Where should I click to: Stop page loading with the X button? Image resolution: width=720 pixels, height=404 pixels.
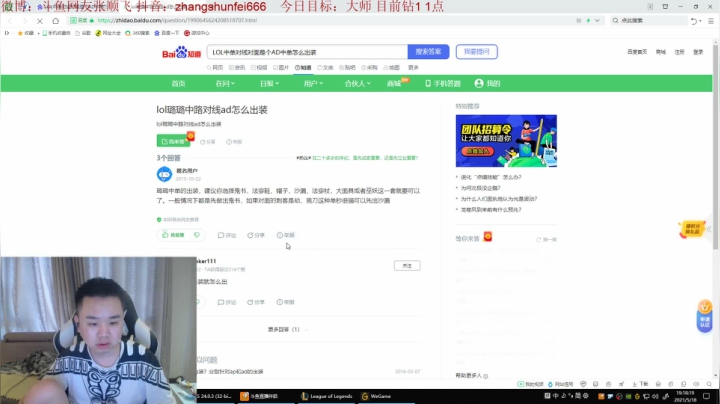(x=39, y=21)
